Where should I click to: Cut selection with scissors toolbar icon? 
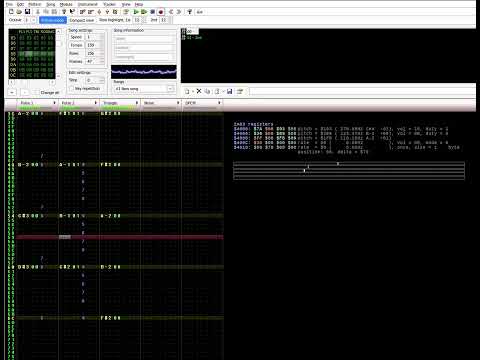click(38, 12)
